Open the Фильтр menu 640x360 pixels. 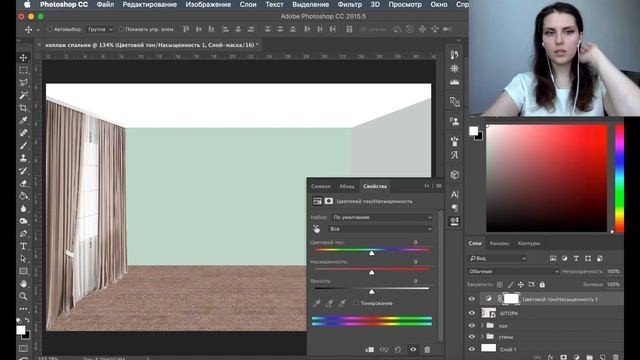coord(350,4)
